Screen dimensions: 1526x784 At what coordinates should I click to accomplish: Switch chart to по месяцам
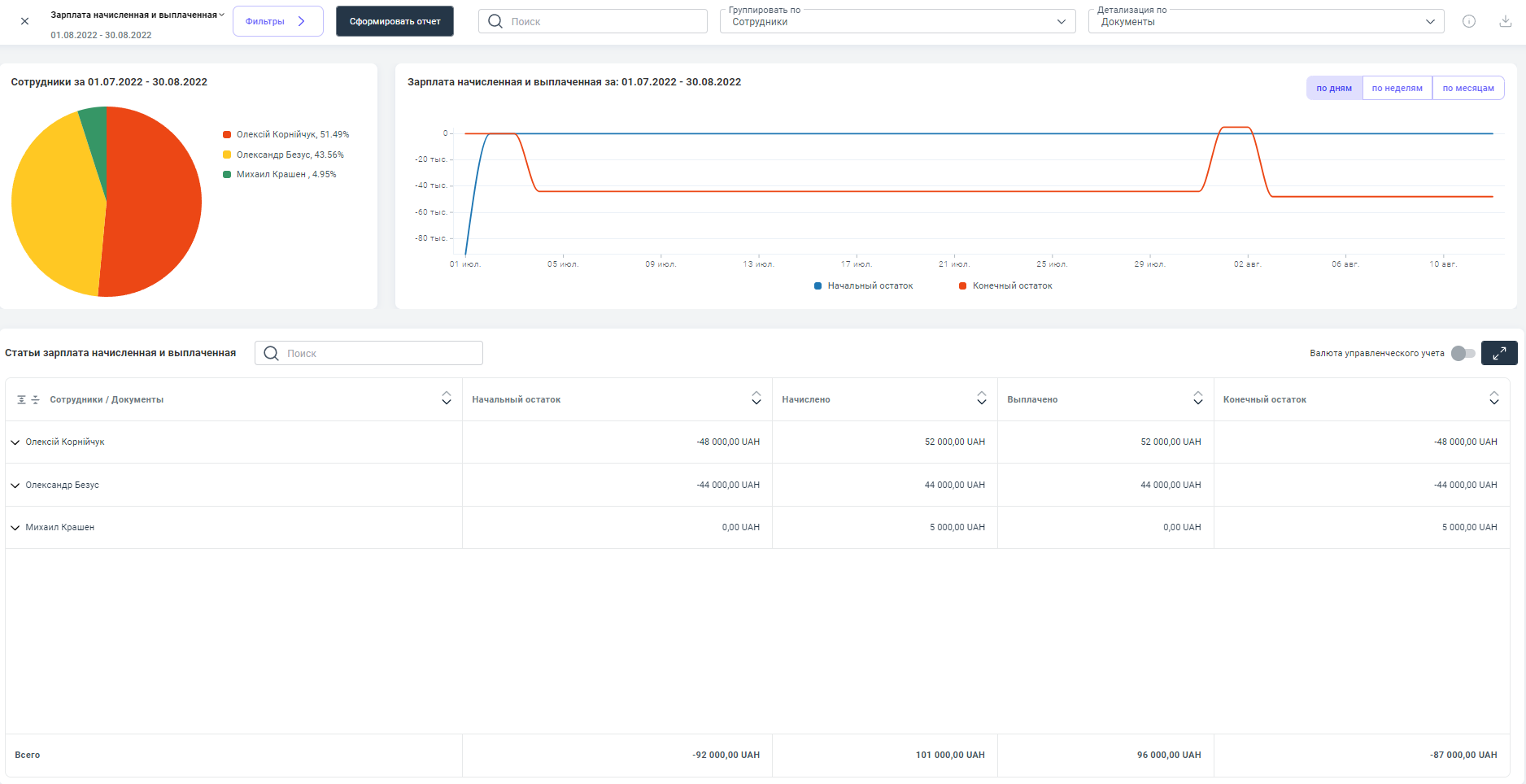click(1467, 88)
